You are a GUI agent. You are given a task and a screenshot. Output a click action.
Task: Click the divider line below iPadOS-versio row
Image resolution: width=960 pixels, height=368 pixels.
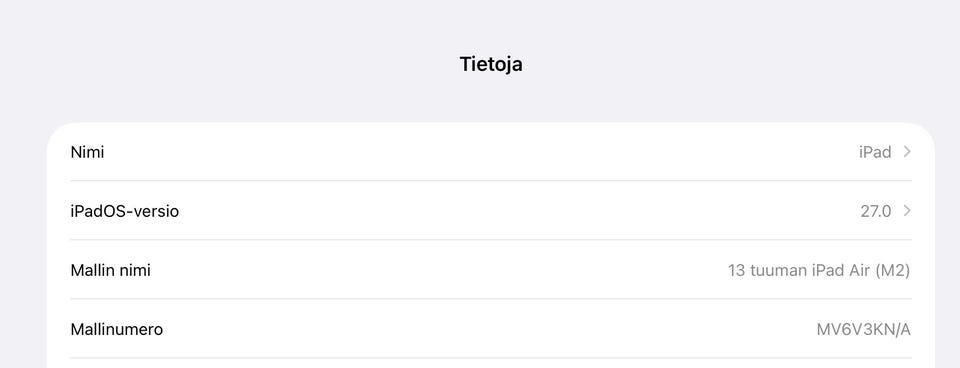[x=491, y=240]
